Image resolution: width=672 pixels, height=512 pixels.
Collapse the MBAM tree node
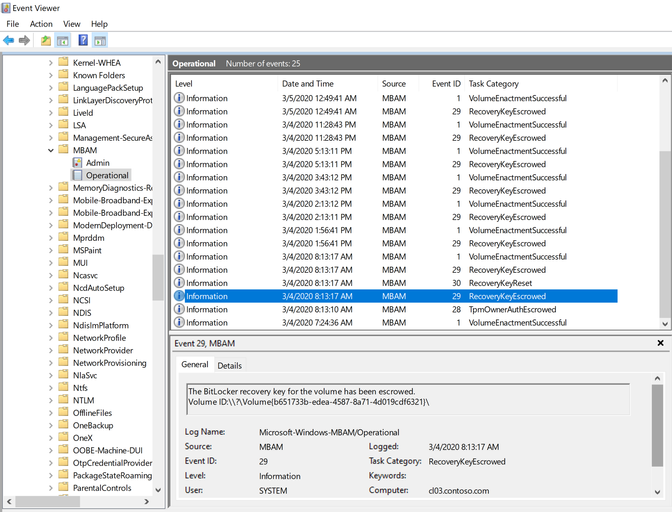click(51, 150)
